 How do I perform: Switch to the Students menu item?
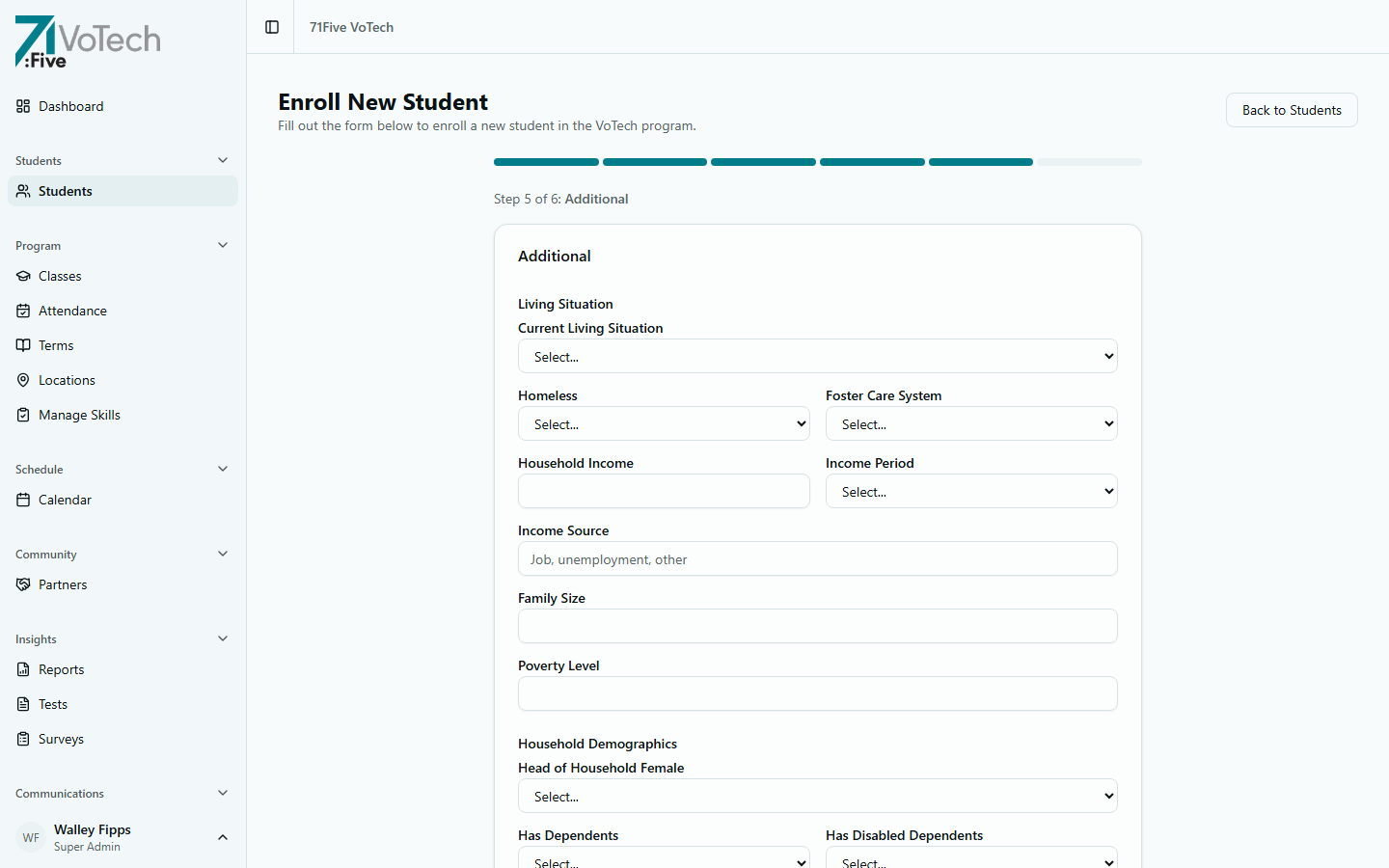click(x=66, y=191)
